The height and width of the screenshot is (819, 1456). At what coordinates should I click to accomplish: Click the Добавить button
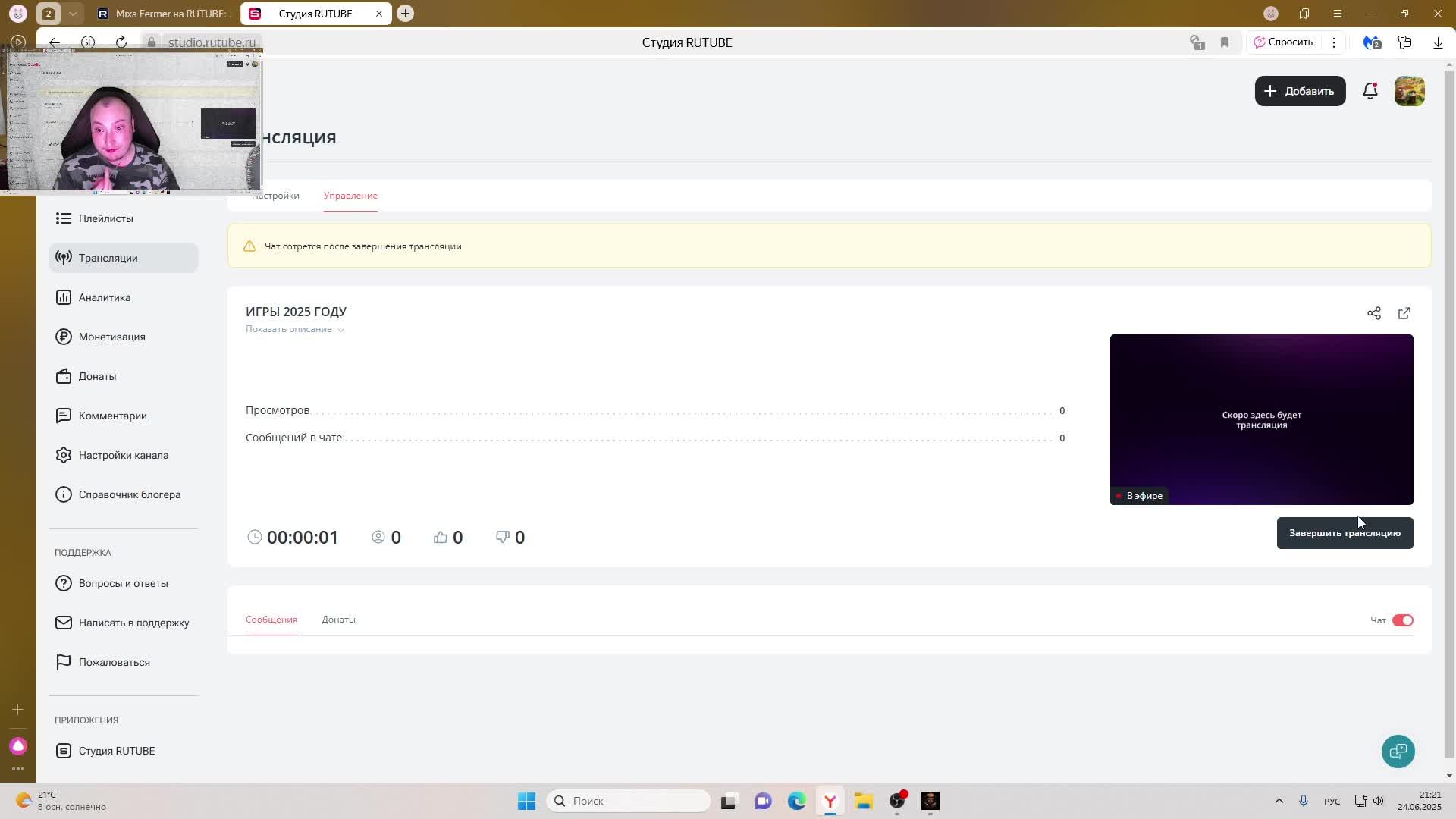coord(1299,91)
